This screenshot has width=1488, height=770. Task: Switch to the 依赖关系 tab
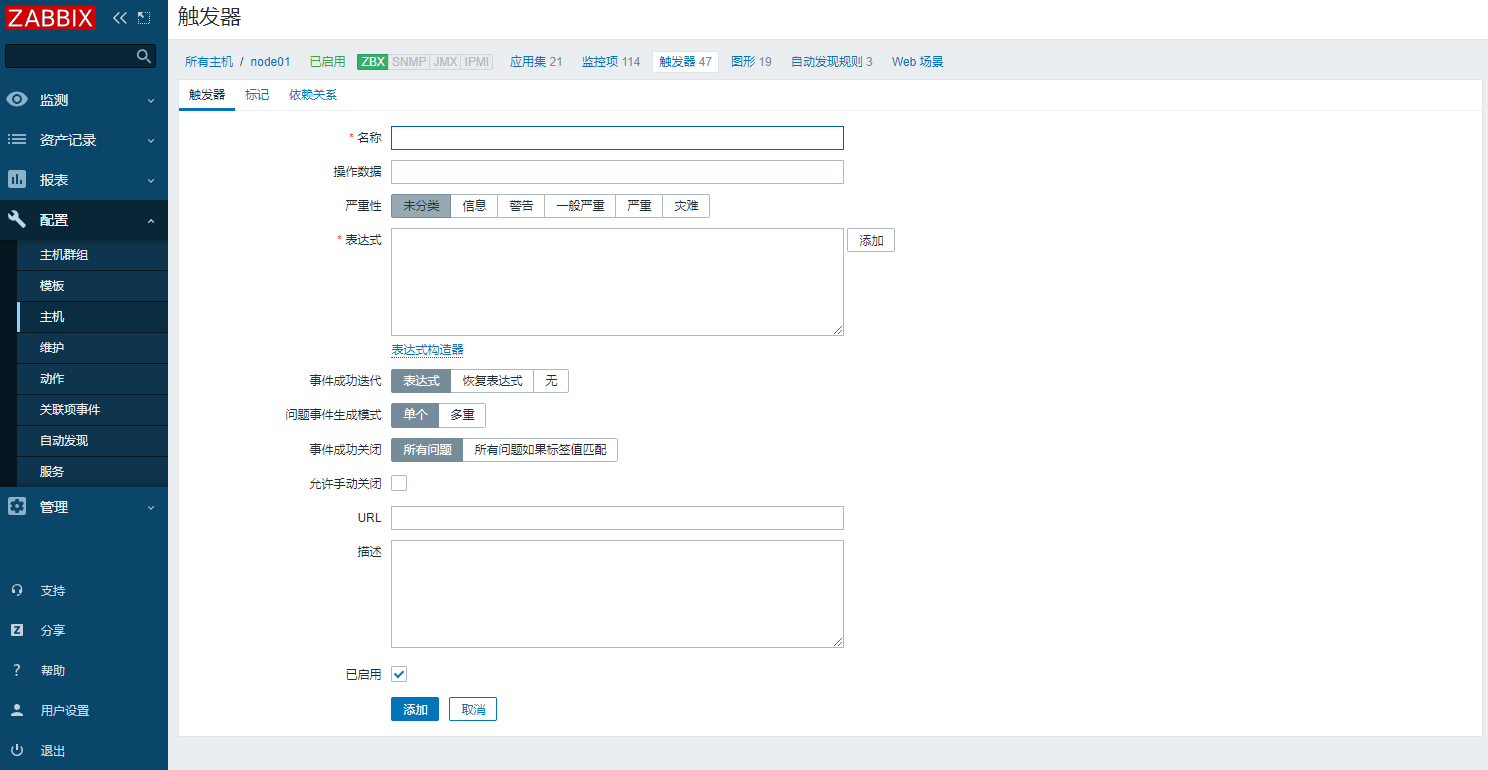click(313, 95)
